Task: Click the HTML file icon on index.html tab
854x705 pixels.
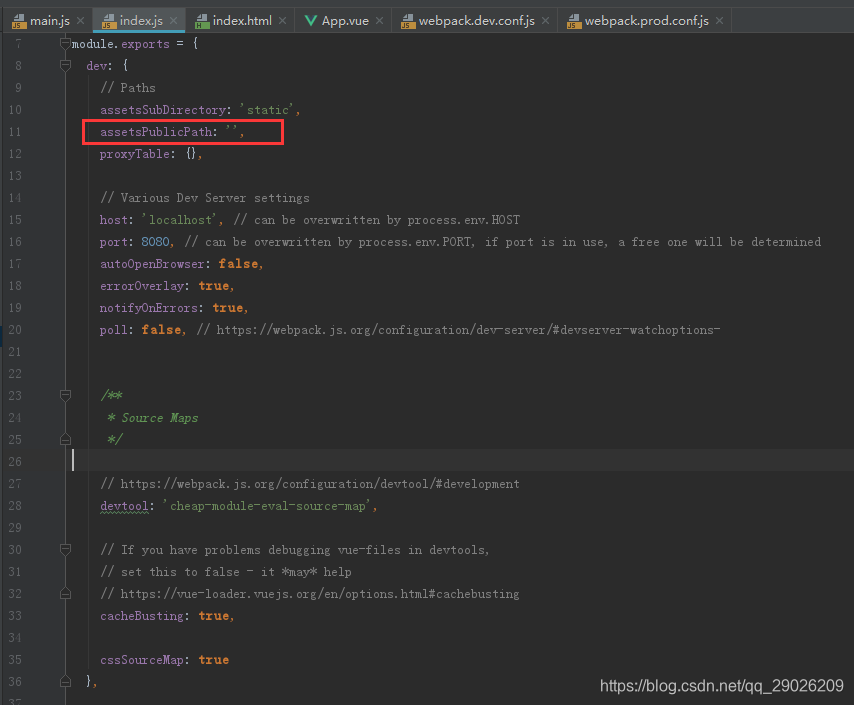Action: tap(204, 20)
